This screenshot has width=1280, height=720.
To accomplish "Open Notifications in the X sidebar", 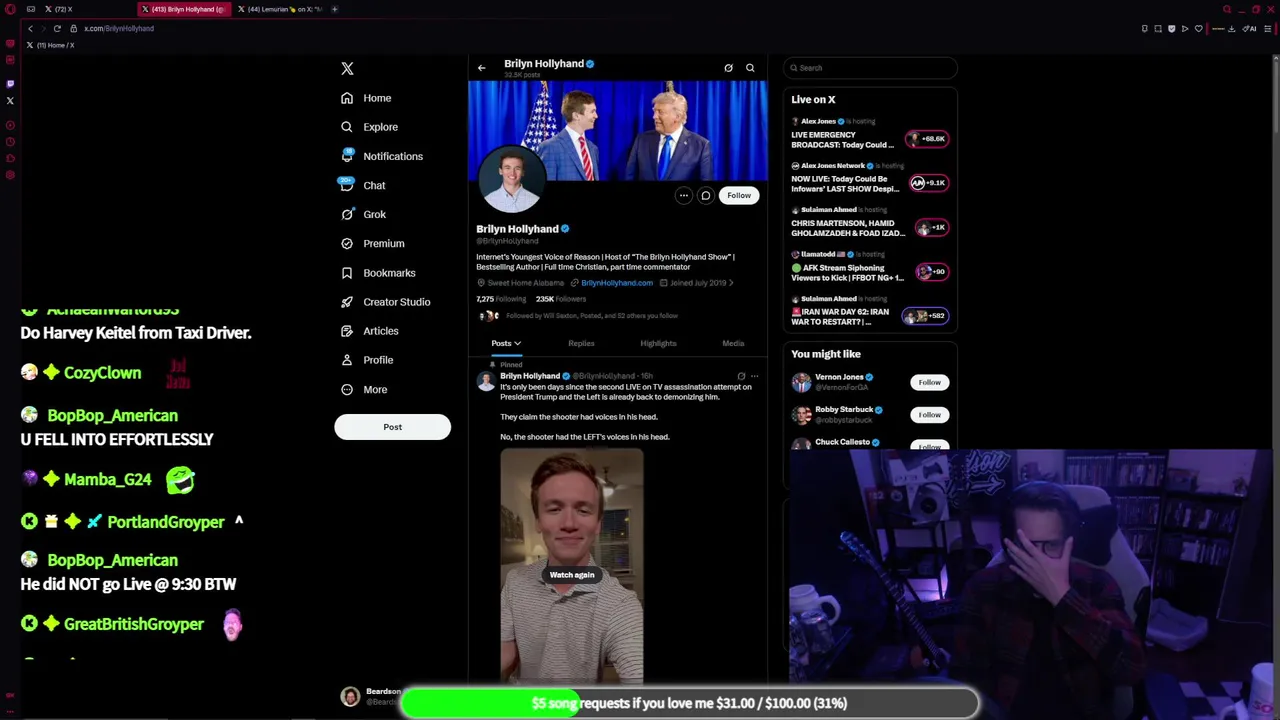I will pyautogui.click(x=381, y=156).
